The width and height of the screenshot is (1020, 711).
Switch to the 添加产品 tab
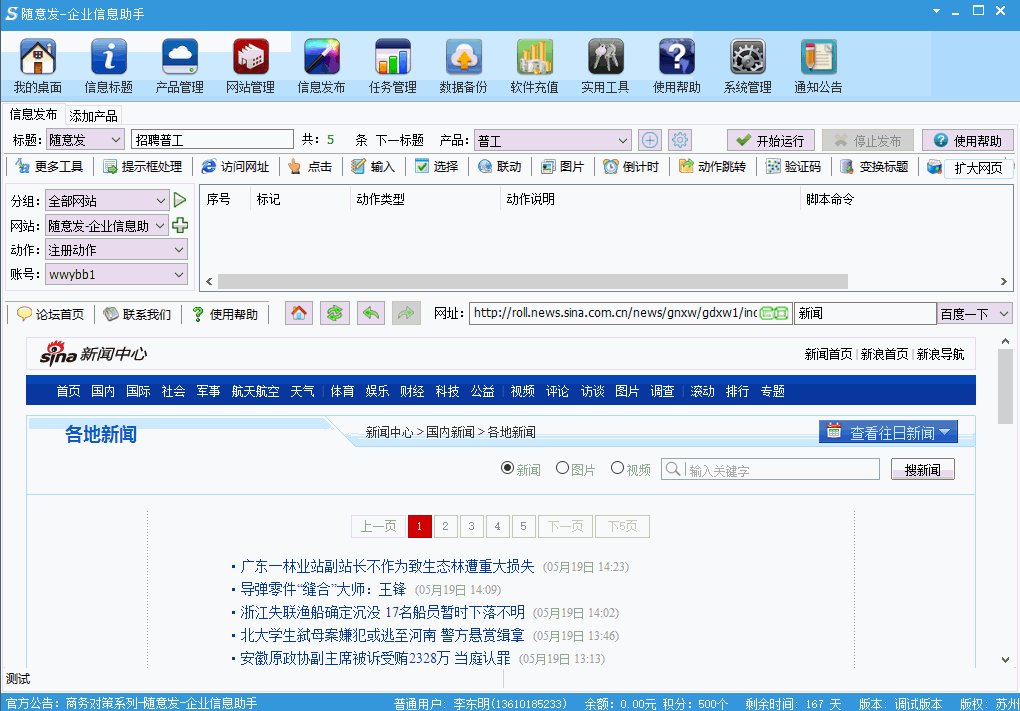point(93,116)
